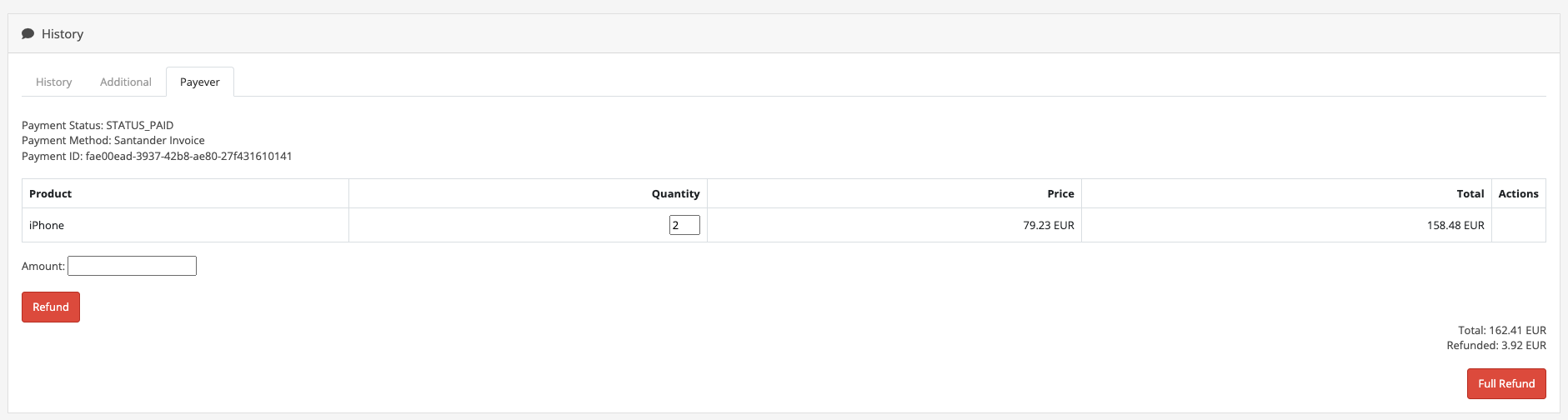Focus the iPhone quantity input field

[x=684, y=225]
